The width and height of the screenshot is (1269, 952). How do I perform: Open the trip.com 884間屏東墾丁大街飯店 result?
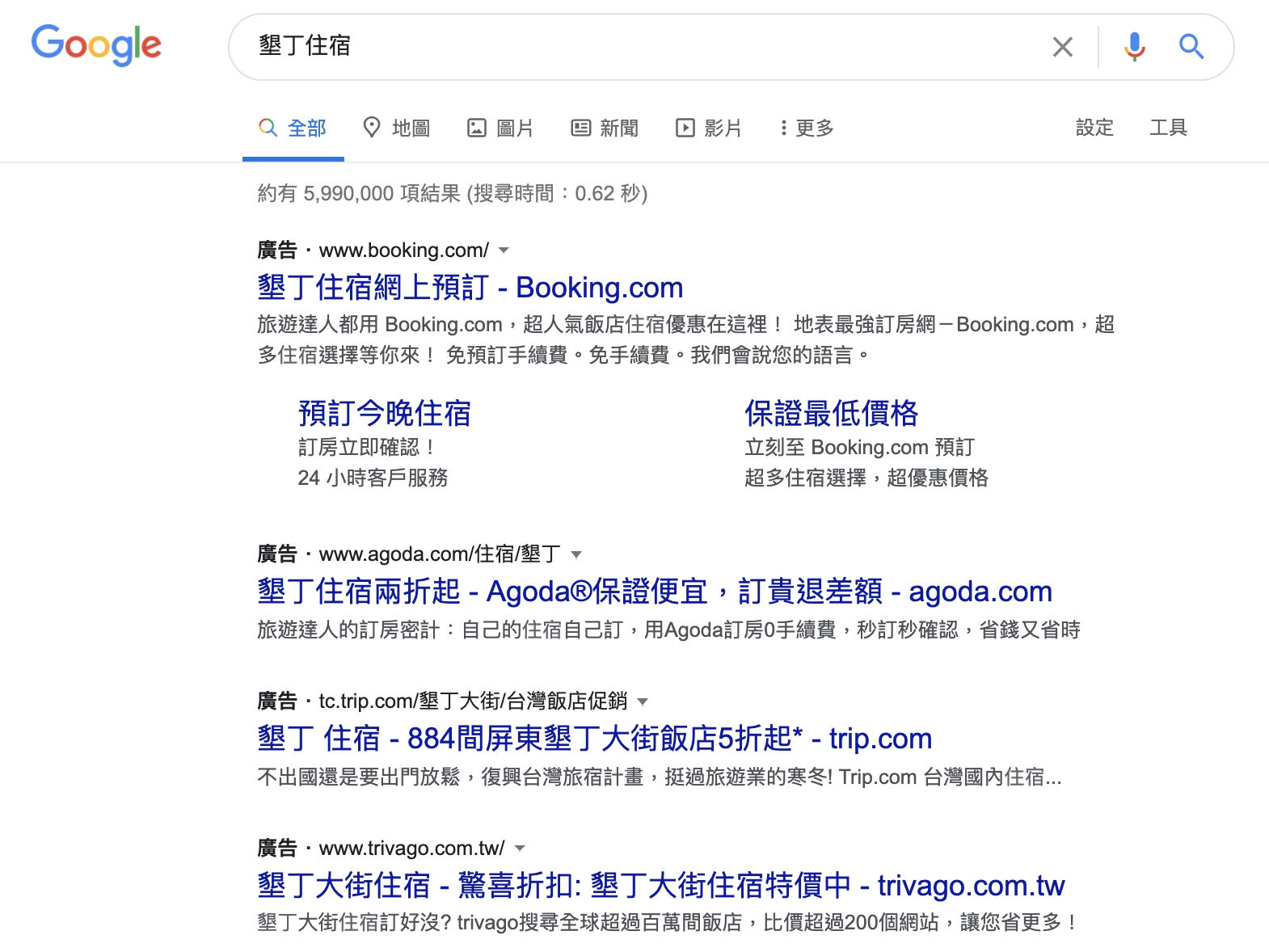pyautogui.click(x=595, y=739)
